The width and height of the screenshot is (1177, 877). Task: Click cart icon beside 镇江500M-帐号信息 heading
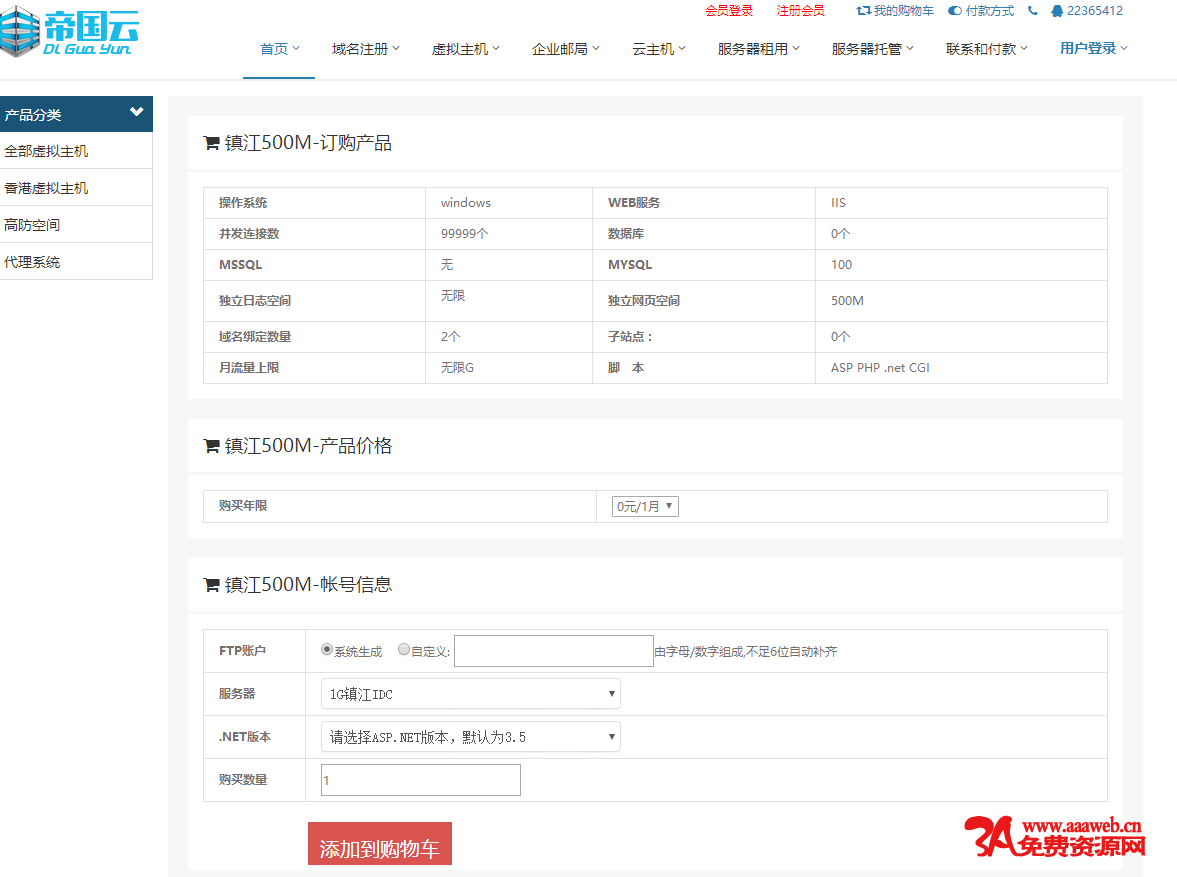pos(211,585)
